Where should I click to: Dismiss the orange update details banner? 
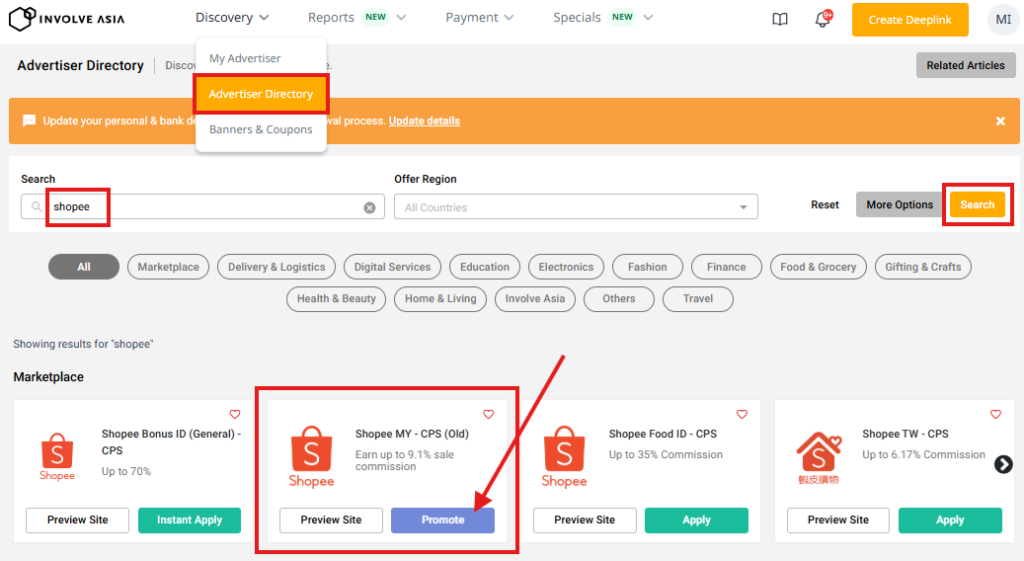coord(1000,121)
